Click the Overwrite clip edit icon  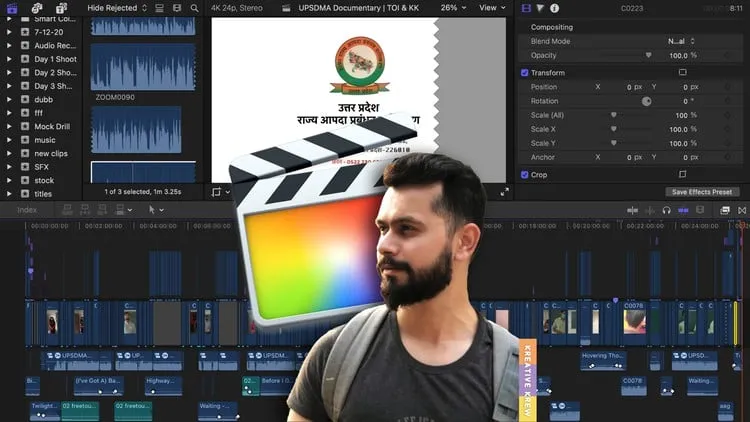click(x=120, y=210)
